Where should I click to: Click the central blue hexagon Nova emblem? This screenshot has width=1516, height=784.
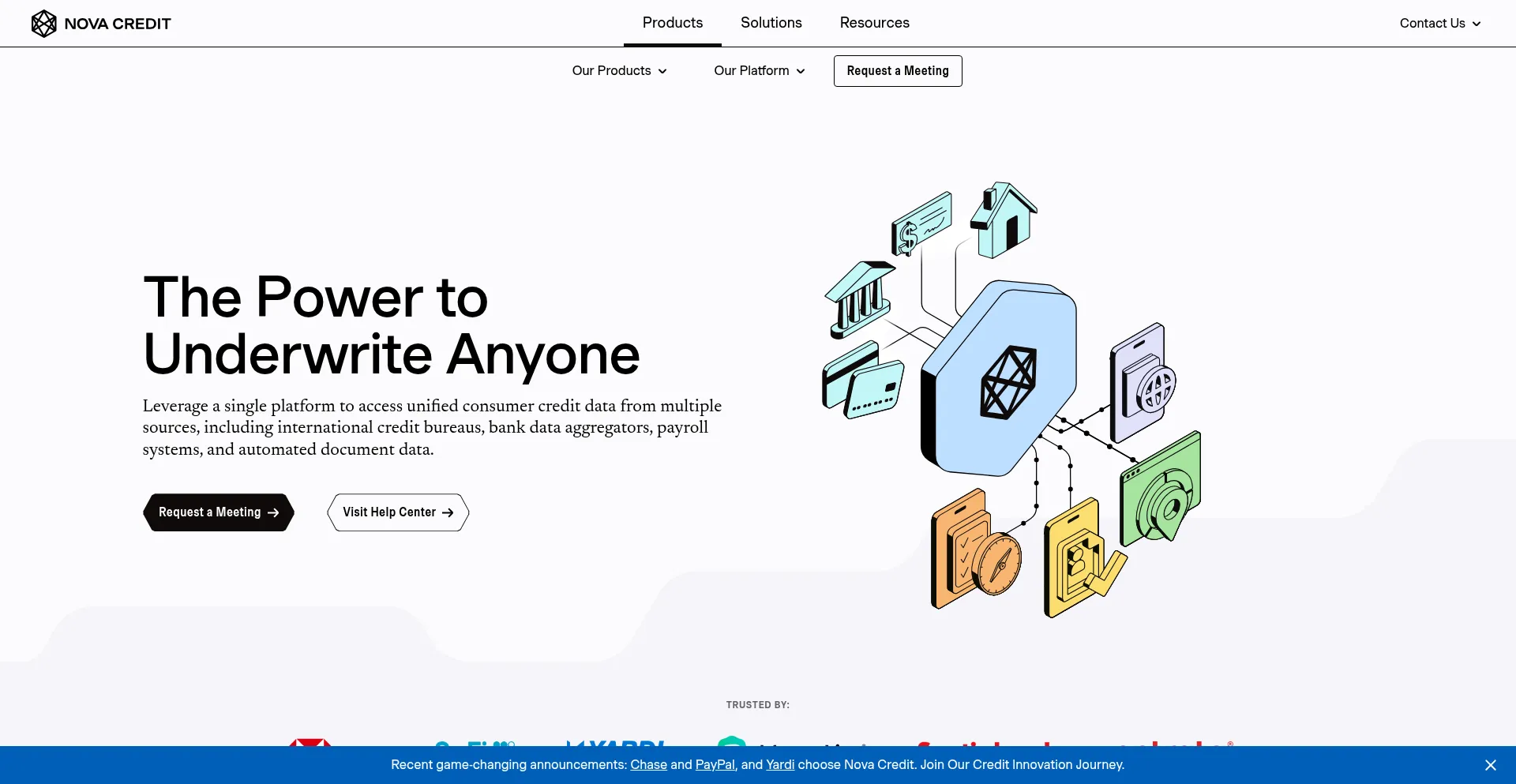1001,379
